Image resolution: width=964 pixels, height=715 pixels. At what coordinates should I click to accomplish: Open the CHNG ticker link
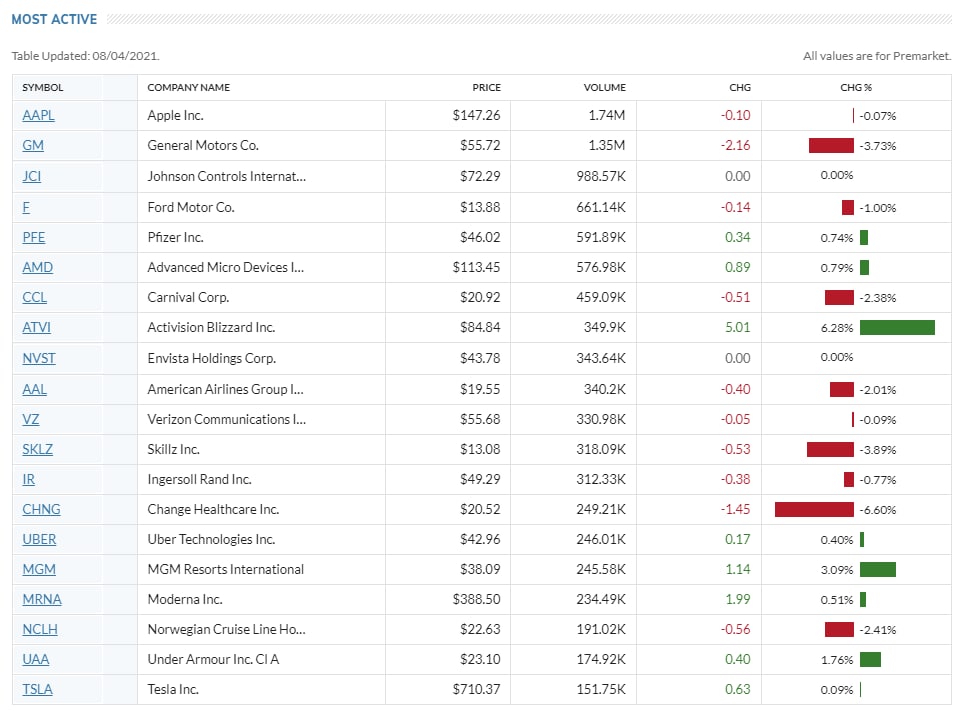click(41, 509)
